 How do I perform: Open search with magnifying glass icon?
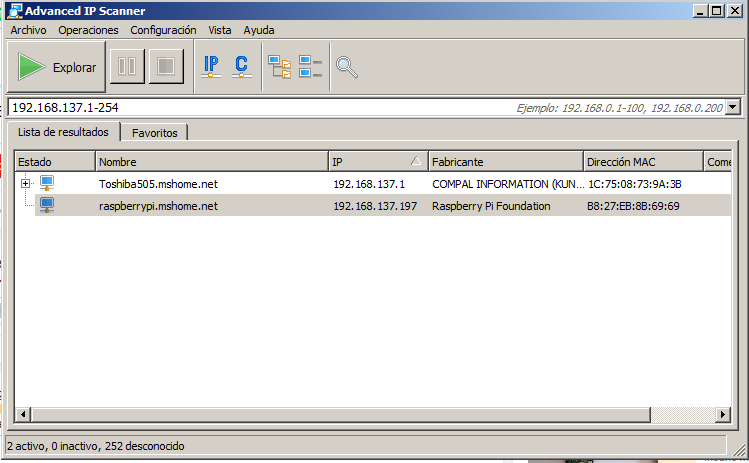347,67
